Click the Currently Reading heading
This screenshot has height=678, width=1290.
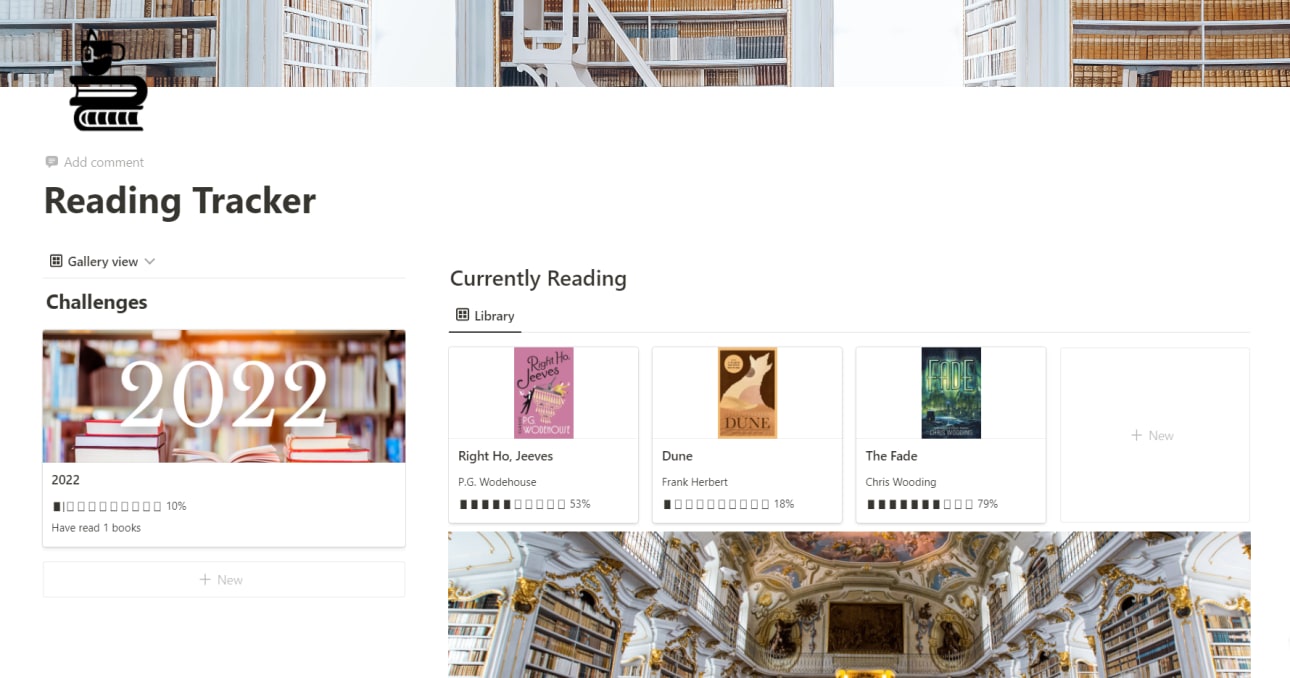tap(538, 279)
